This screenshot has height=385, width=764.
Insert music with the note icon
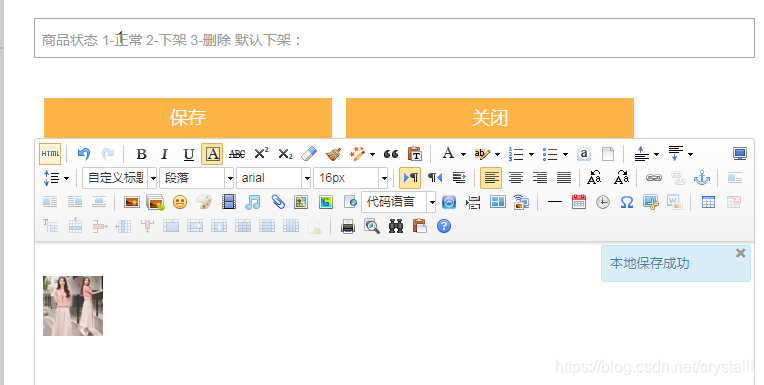tap(252, 202)
